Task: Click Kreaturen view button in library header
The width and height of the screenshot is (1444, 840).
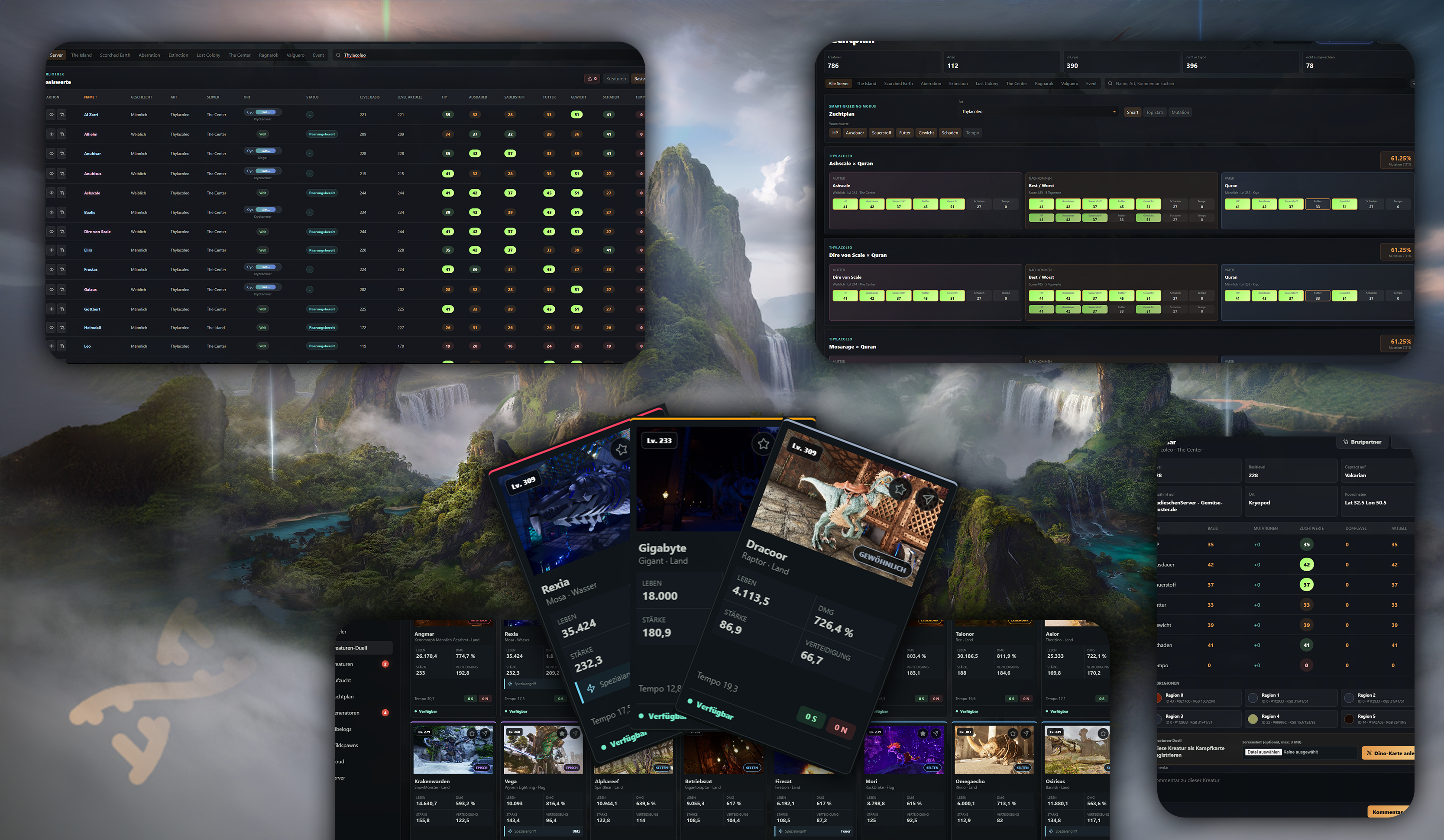Action: pyautogui.click(x=616, y=78)
